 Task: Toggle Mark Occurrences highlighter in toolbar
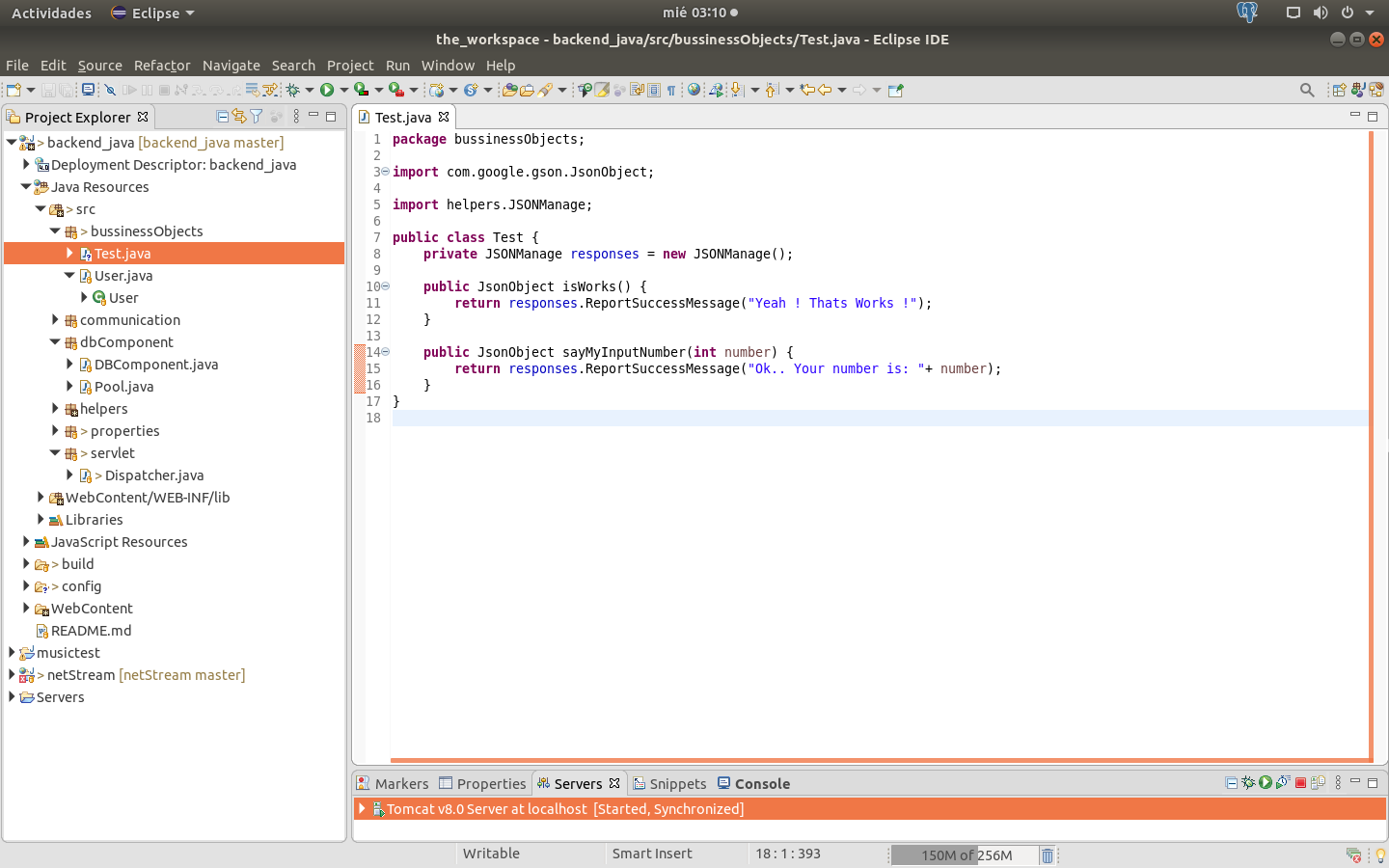click(x=602, y=90)
